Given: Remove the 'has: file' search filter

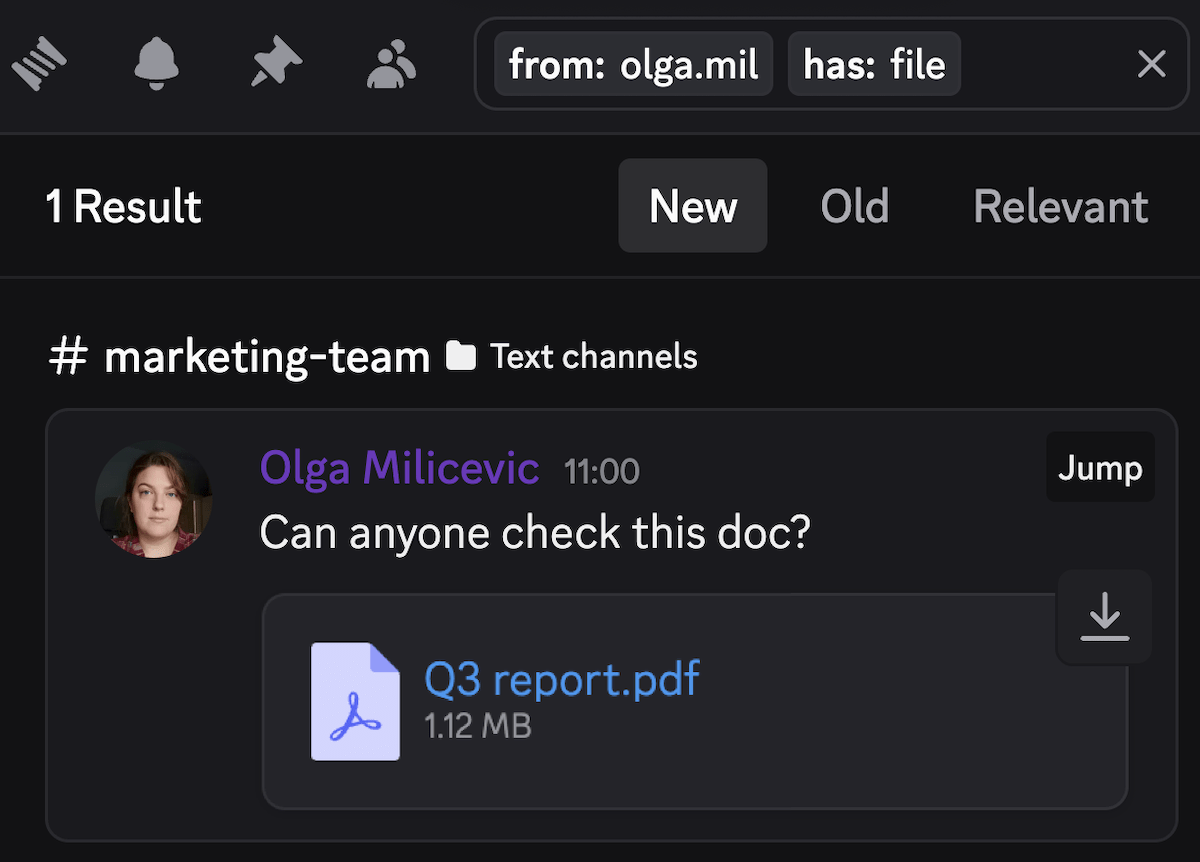Looking at the screenshot, I should [874, 63].
